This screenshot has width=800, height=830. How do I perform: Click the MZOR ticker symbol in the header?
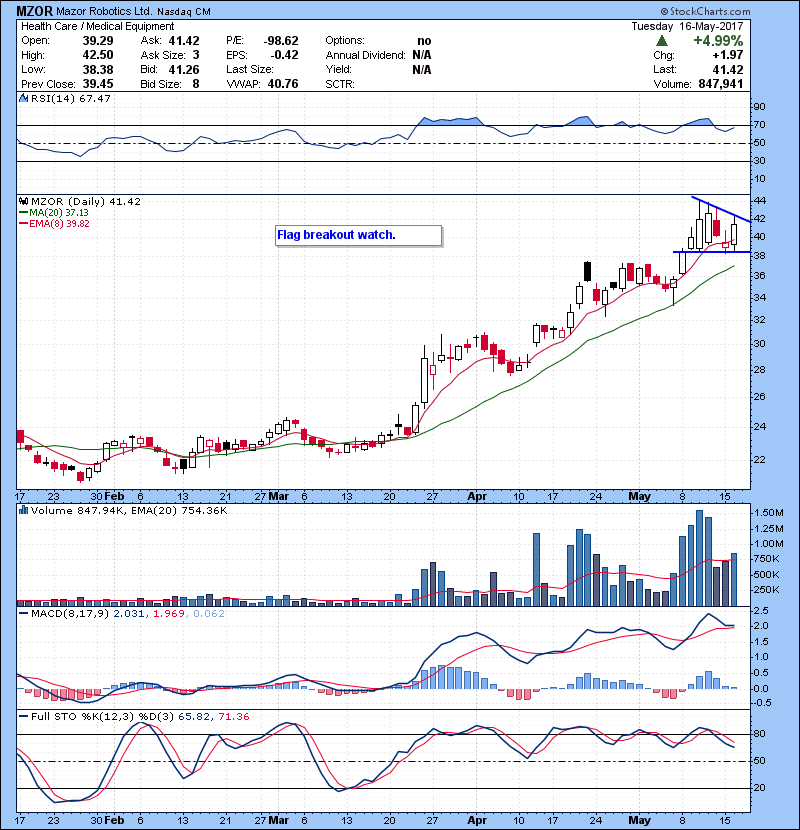click(34, 11)
